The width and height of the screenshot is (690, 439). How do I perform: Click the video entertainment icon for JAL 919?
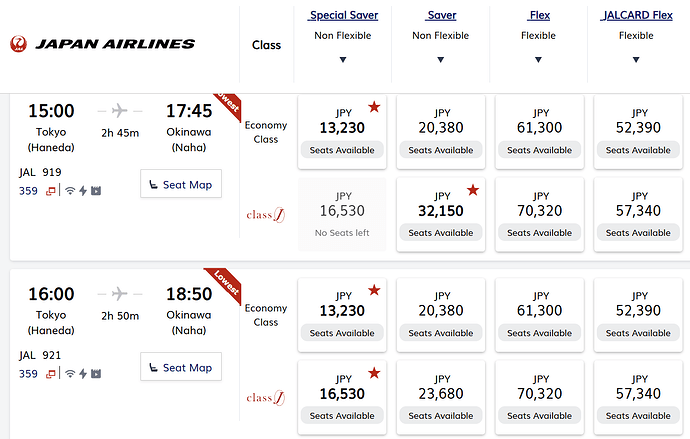96,191
